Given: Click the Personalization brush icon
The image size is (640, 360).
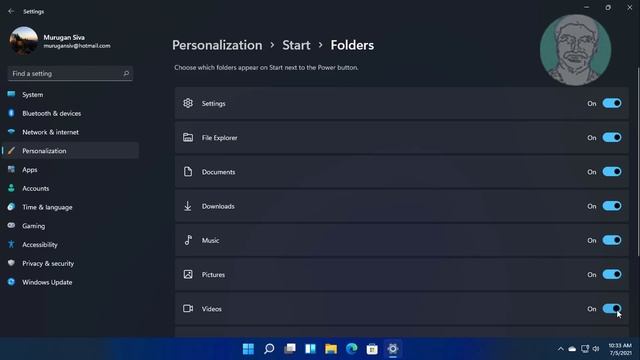Looking at the screenshot, I should [11, 151].
